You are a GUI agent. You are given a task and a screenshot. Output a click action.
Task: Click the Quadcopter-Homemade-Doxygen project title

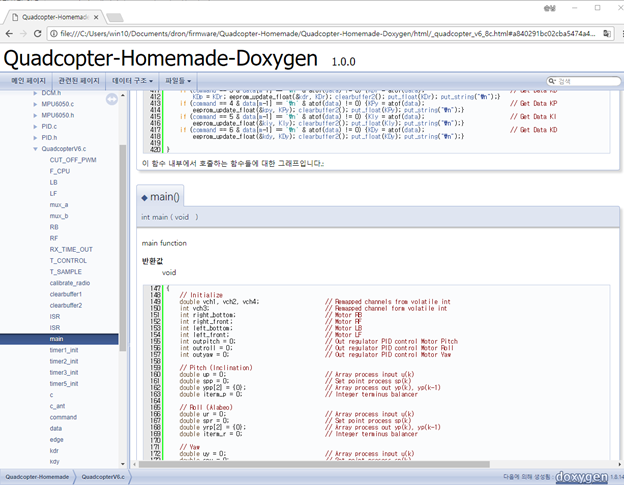coord(161,58)
